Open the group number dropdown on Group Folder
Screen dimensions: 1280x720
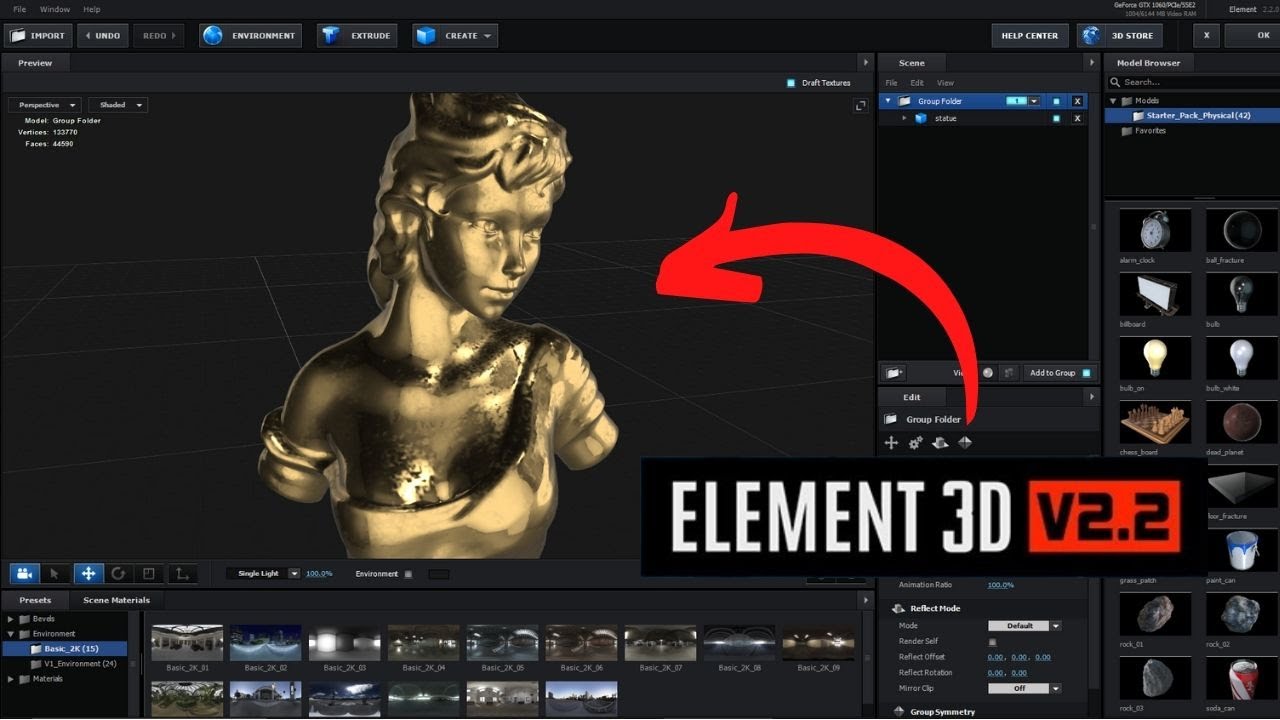(1035, 101)
